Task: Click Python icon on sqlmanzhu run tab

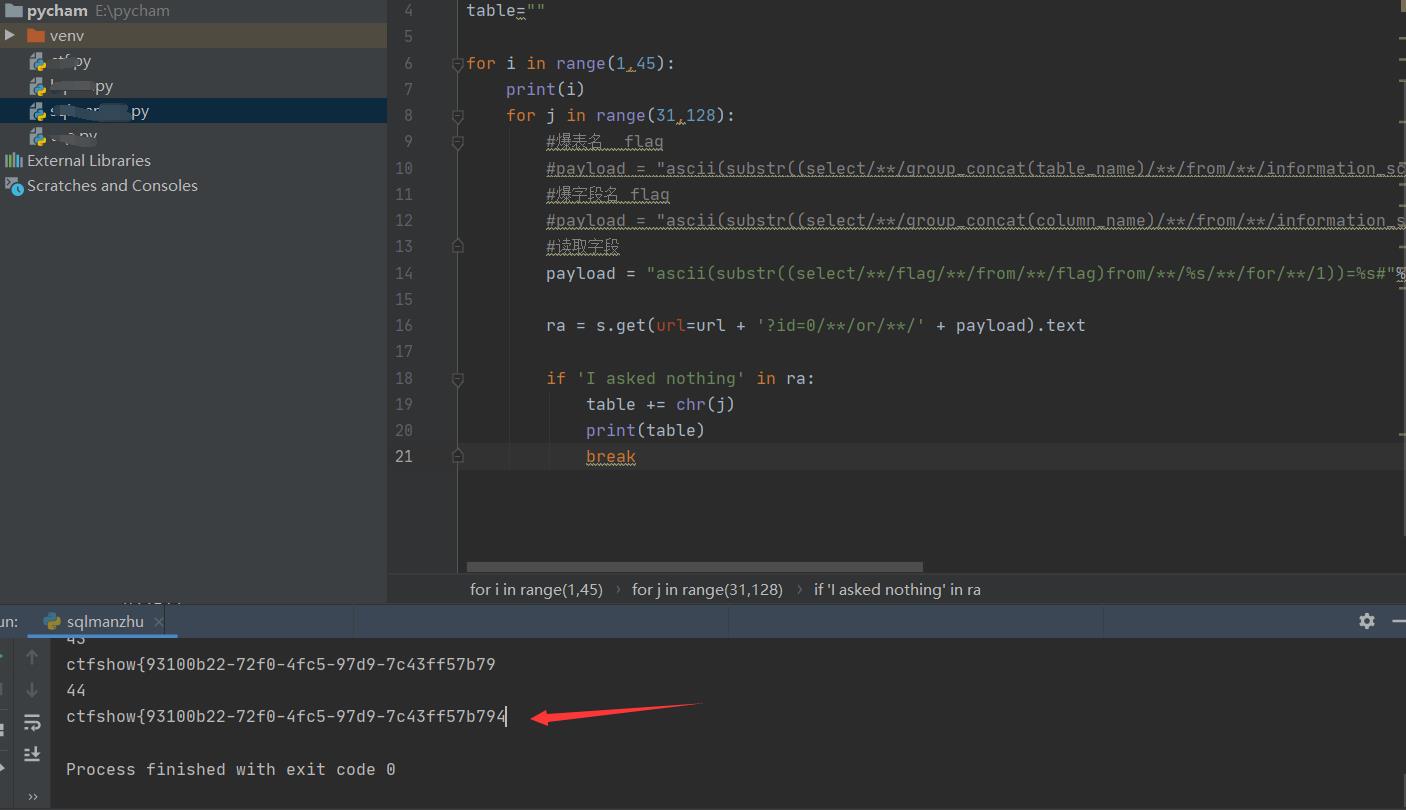Action: click(x=52, y=621)
